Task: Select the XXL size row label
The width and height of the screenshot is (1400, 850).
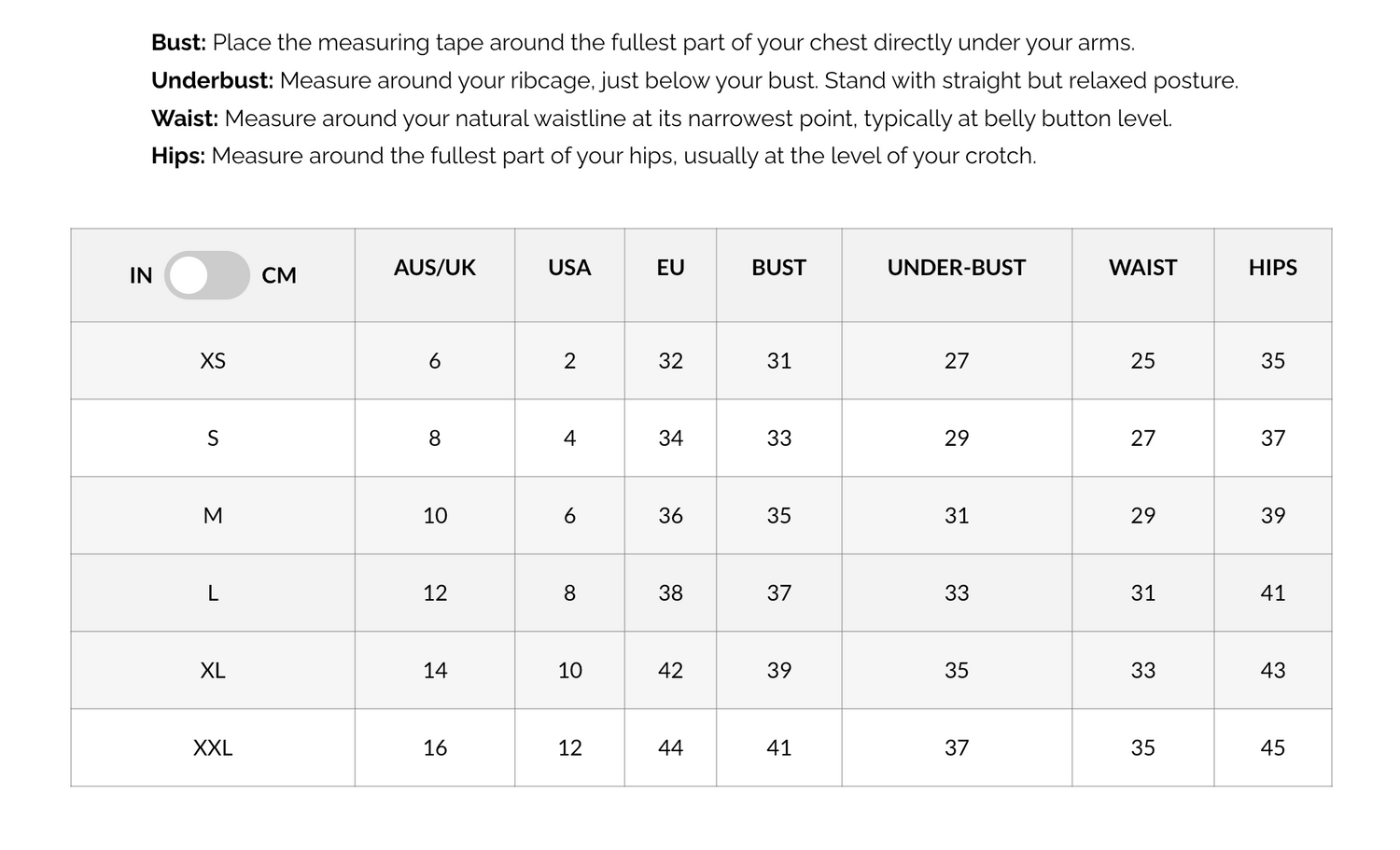Action: (213, 748)
